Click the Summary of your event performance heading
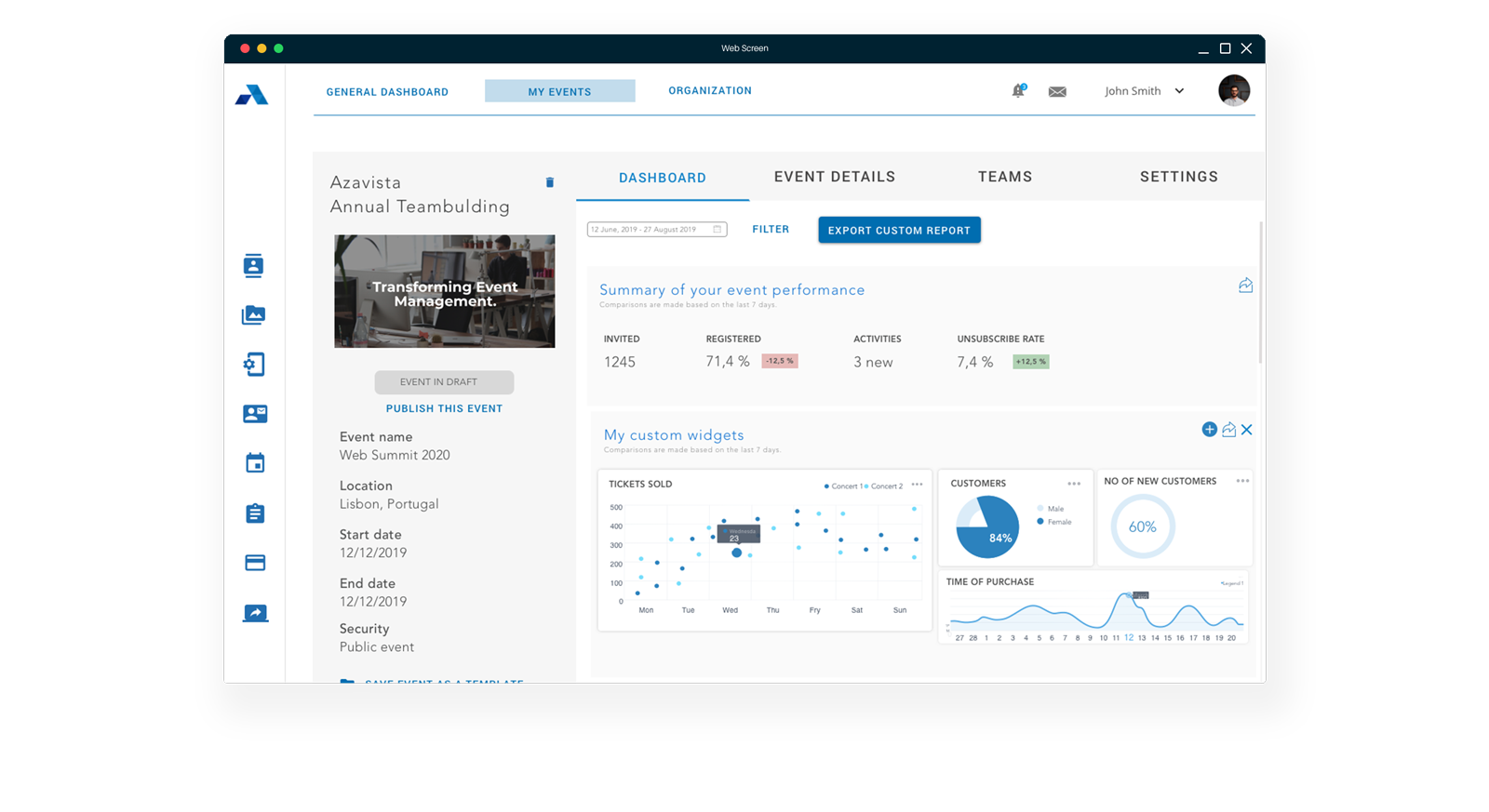The image size is (1489, 812). (732, 289)
